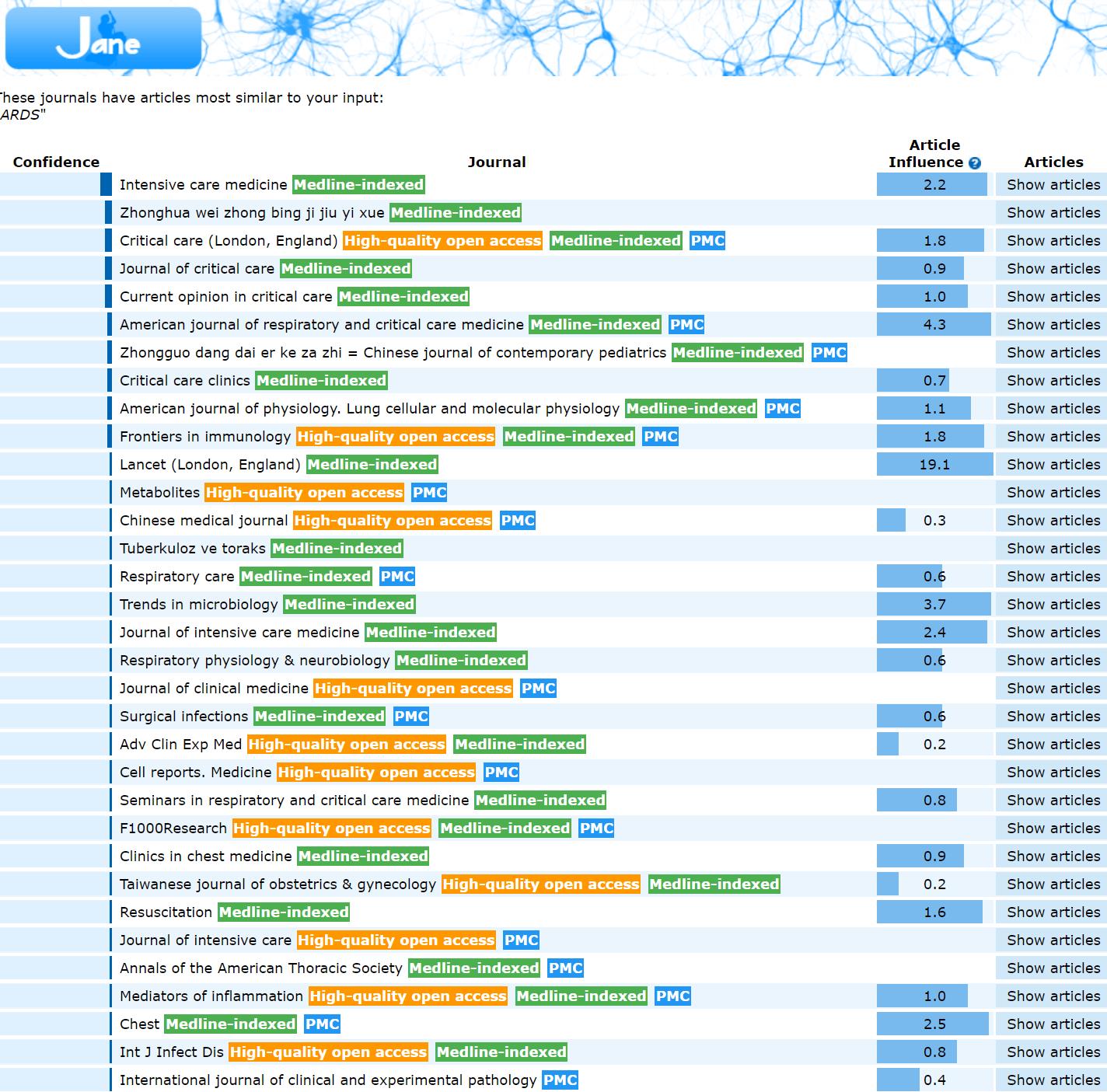The height and width of the screenshot is (1092, 1107).
Task: Click High-quality open access badge for Metabolites
Action: coord(304,493)
